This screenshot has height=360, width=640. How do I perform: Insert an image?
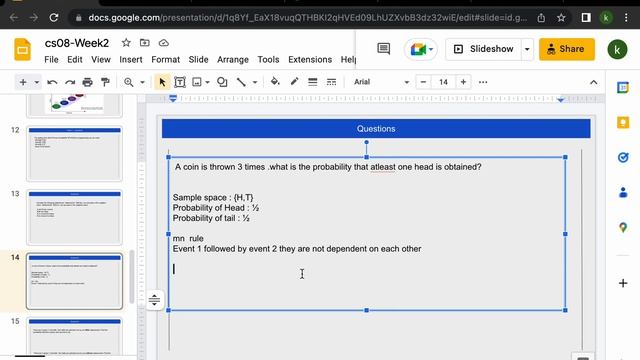coord(197,82)
